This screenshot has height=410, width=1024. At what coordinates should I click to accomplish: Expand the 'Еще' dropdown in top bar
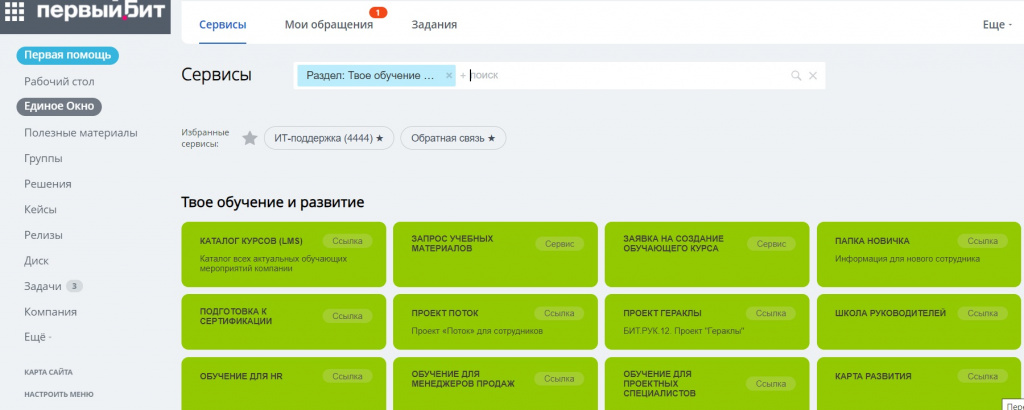tap(997, 24)
